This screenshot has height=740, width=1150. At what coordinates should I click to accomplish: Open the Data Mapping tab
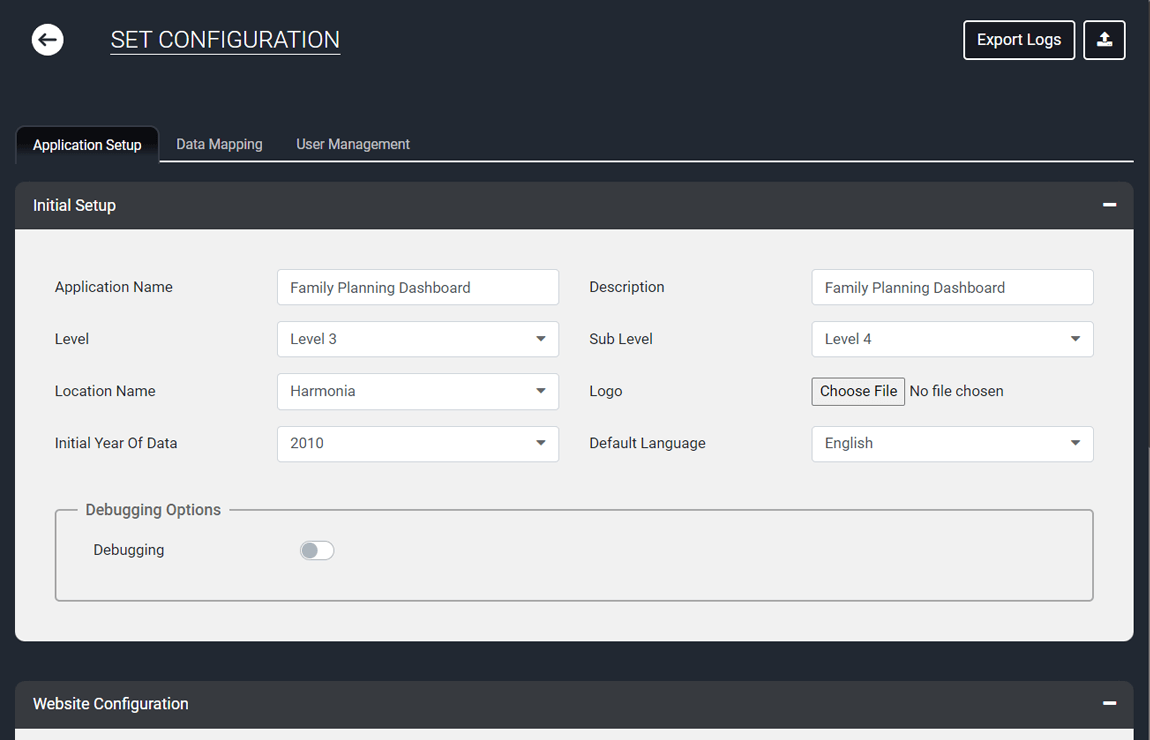[x=219, y=144]
